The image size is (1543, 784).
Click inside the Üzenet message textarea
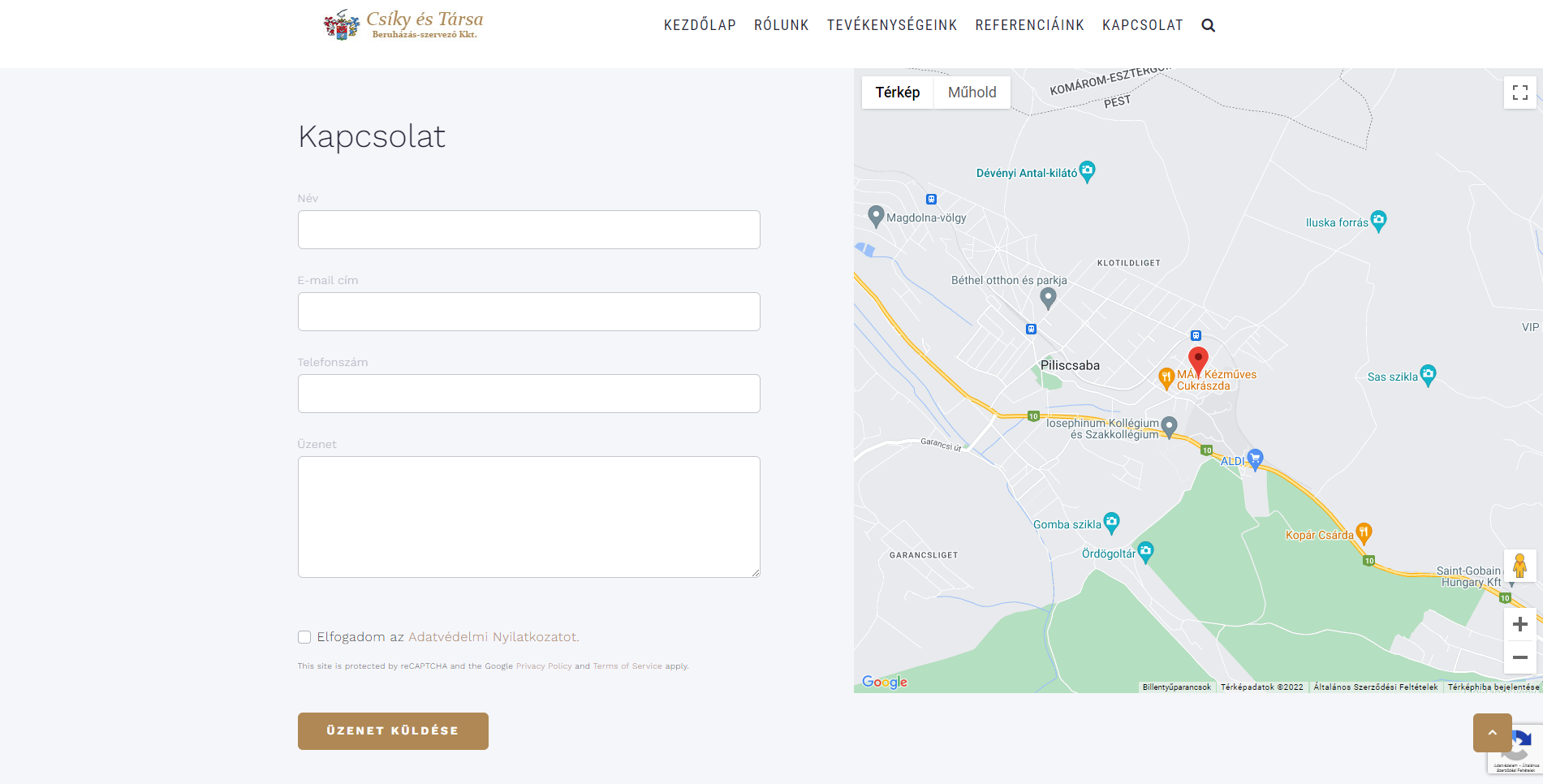pyautogui.click(x=528, y=516)
